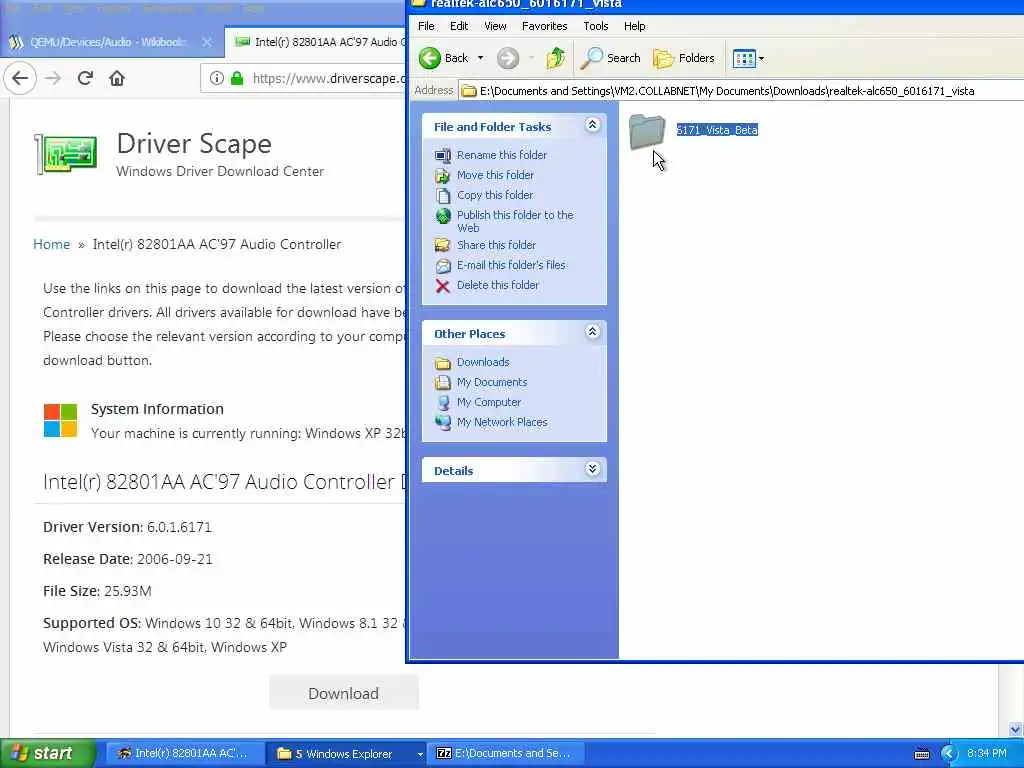Screen dimensions: 1024x768
Task: Open Back history dropdown arrow in Explorer
Action: [x=480, y=58]
